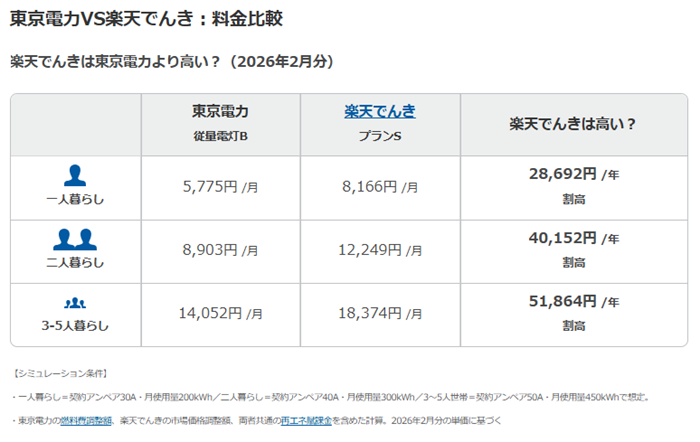Click 割高 under the 51,864円 value

(x=574, y=326)
